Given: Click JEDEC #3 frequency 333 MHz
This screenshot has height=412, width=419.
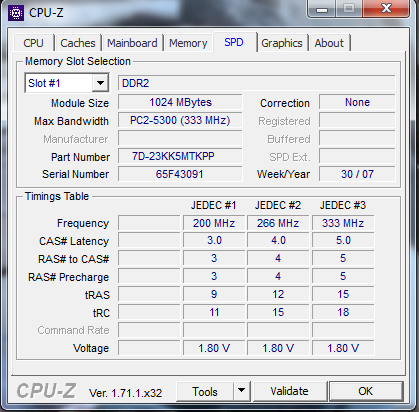Looking at the screenshot, I should pyautogui.click(x=343, y=223).
